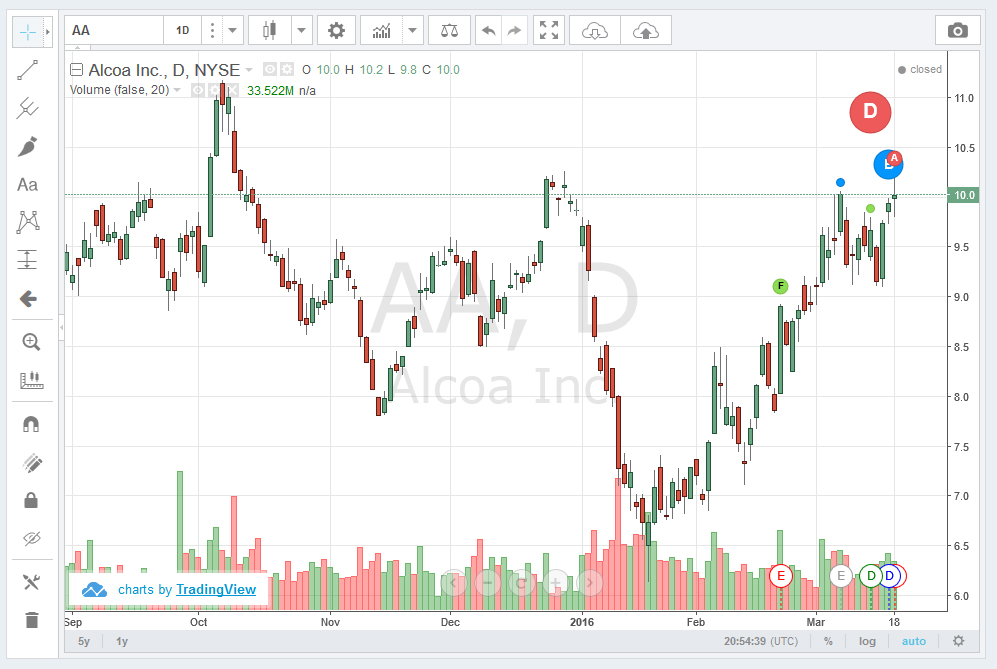Screen dimensions: 997x669
Task: Click the red E earnings marker
Action: click(781, 576)
